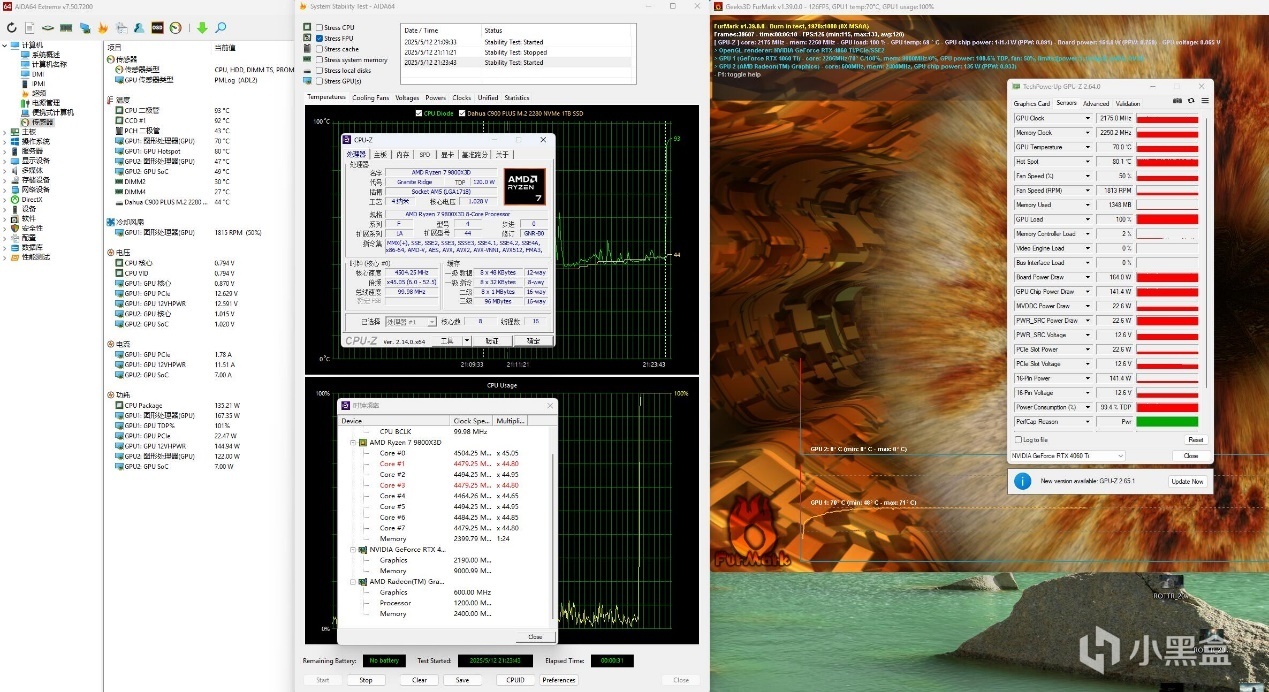The height and width of the screenshot is (692, 1269).
Task: Switch to the Cooling Fans tab
Action: pos(370,98)
